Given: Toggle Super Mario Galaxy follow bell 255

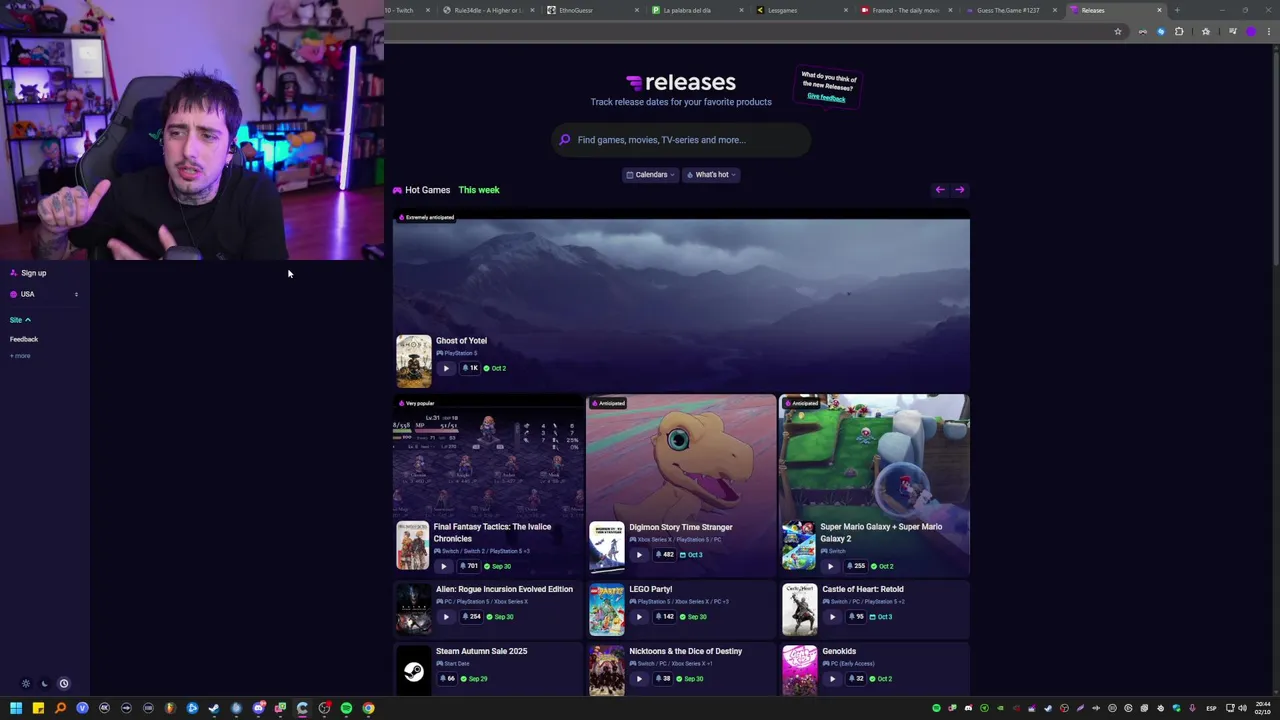Looking at the screenshot, I should click(x=855, y=566).
